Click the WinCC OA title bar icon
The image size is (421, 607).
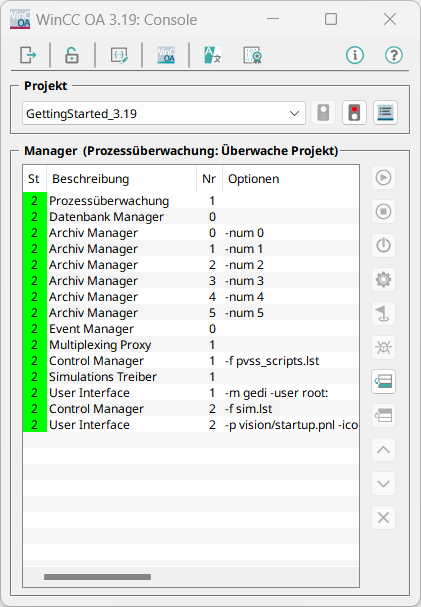coord(20,19)
